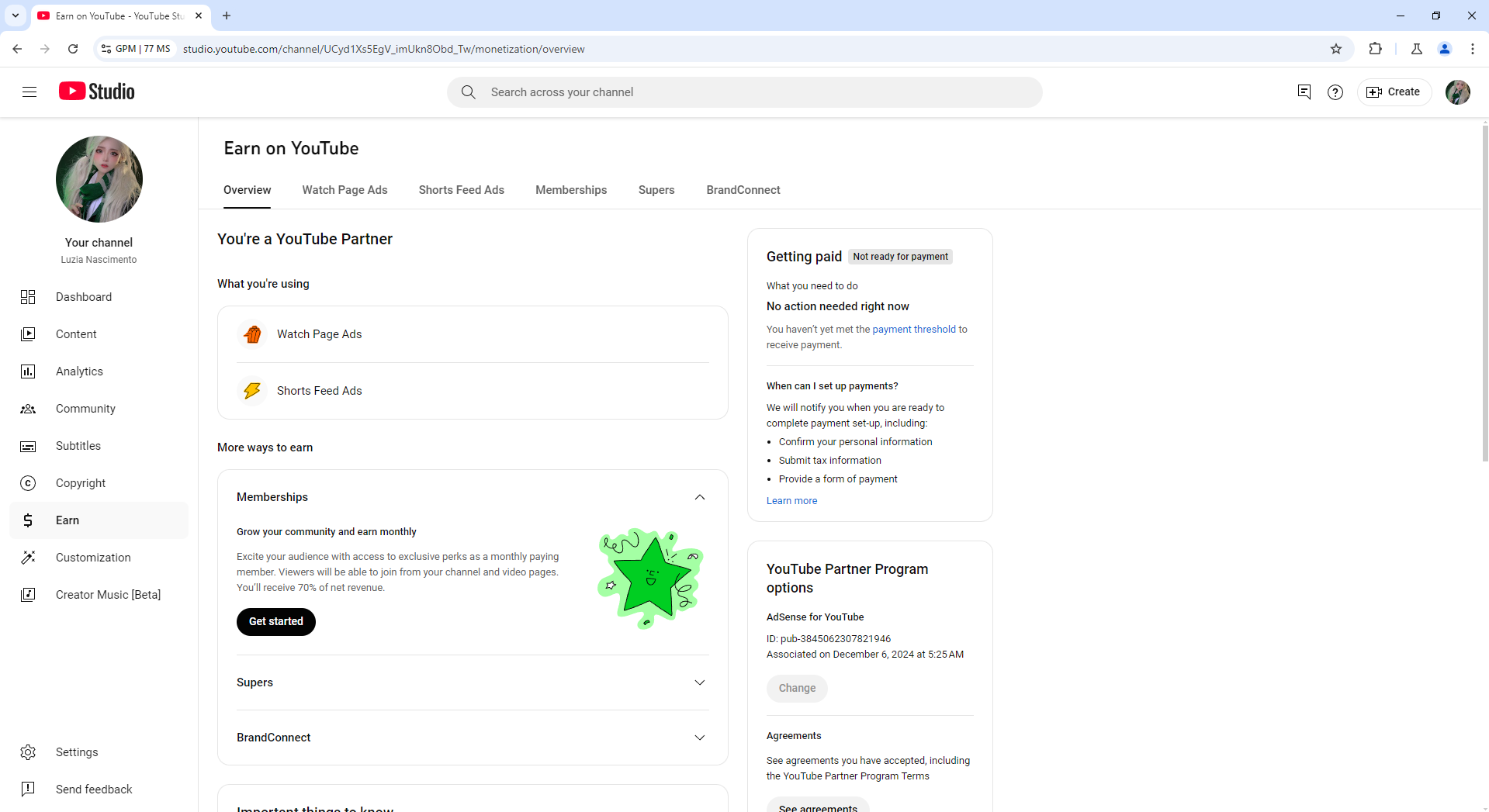Viewport: 1489px width, 812px height.
Task: Open Customization in sidebar
Action: [99, 558]
